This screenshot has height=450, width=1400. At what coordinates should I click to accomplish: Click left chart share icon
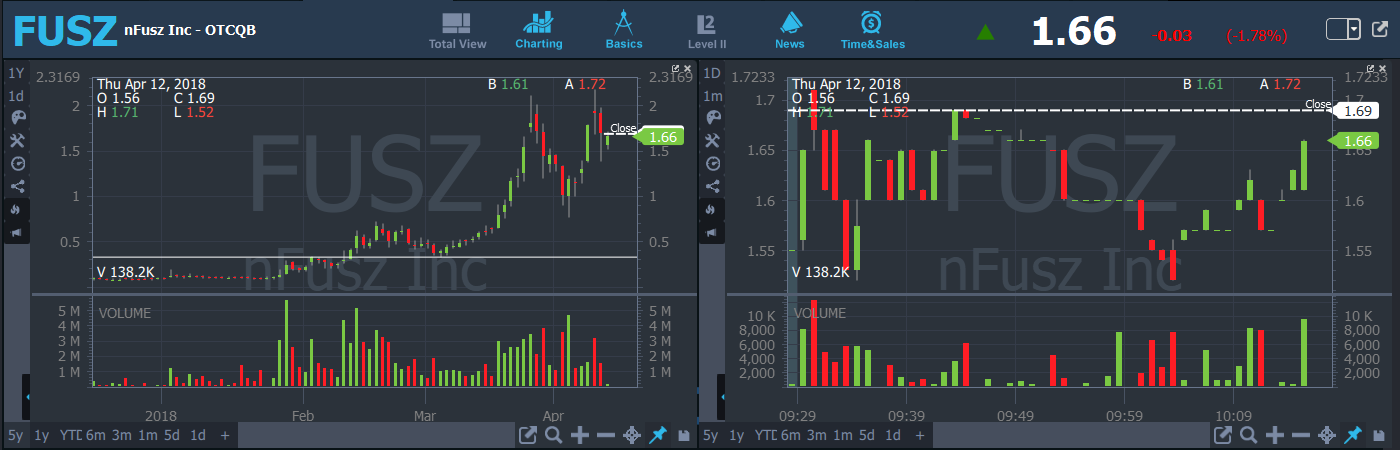16,186
